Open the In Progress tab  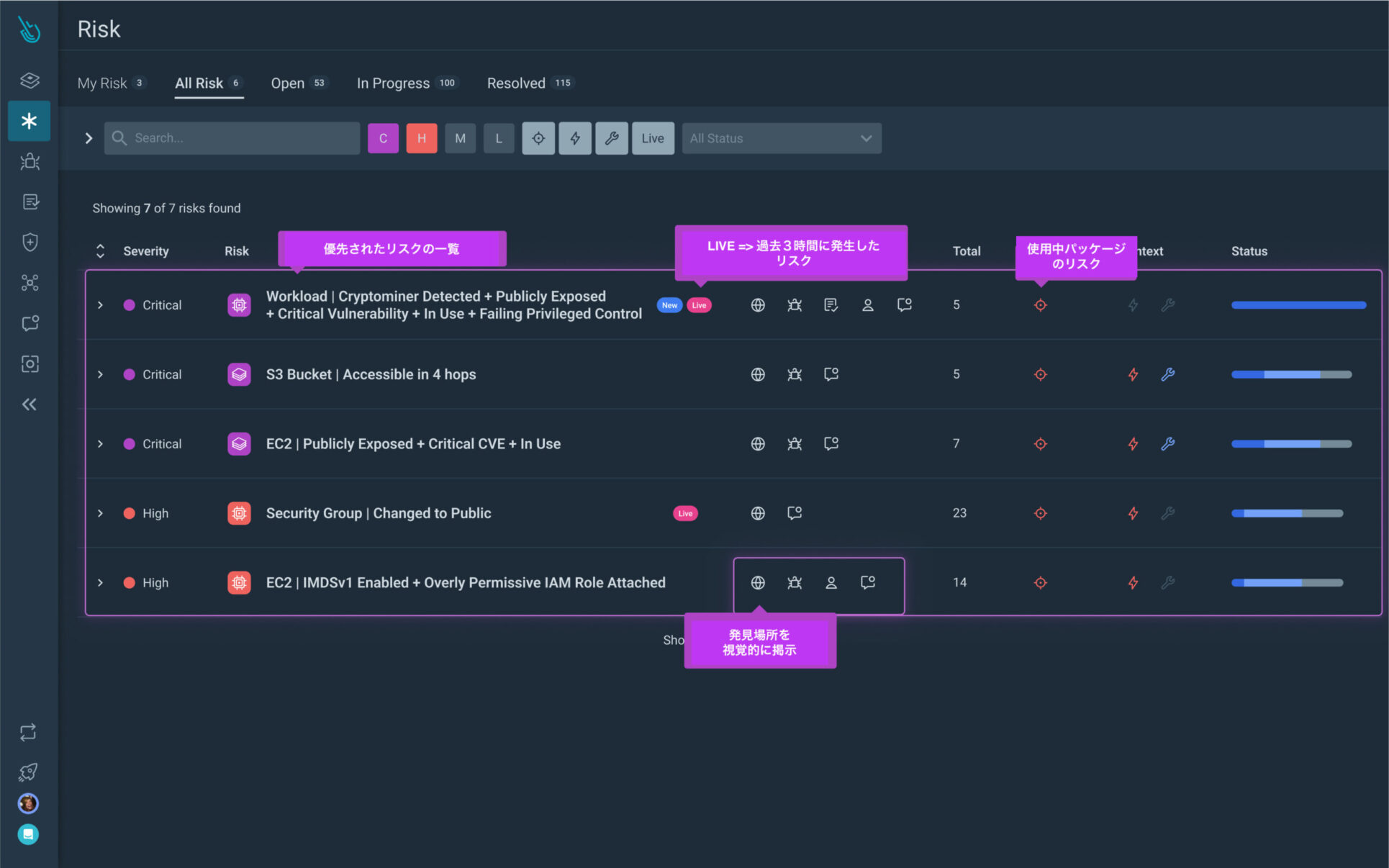pyautogui.click(x=394, y=83)
